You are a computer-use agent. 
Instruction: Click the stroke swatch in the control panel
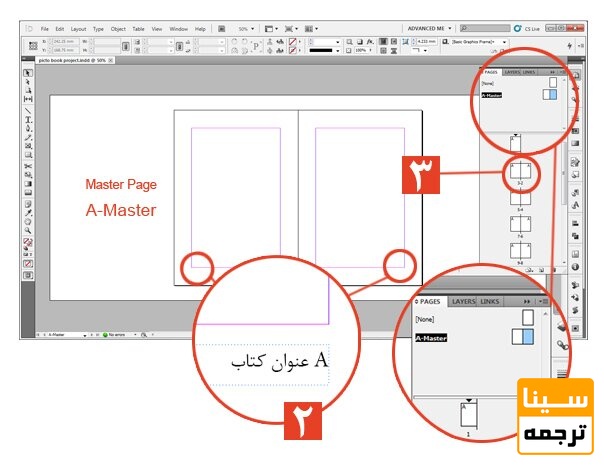(x=293, y=50)
